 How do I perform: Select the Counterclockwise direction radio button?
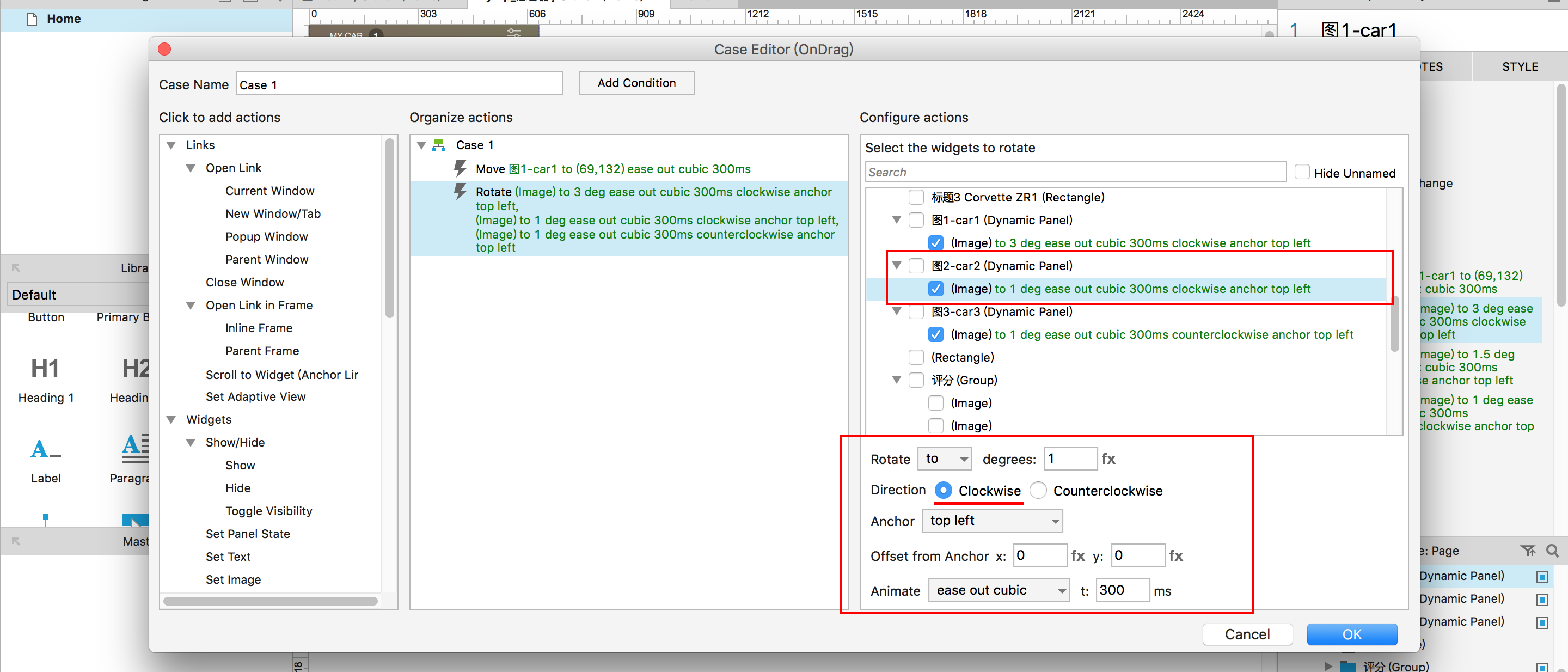1038,491
